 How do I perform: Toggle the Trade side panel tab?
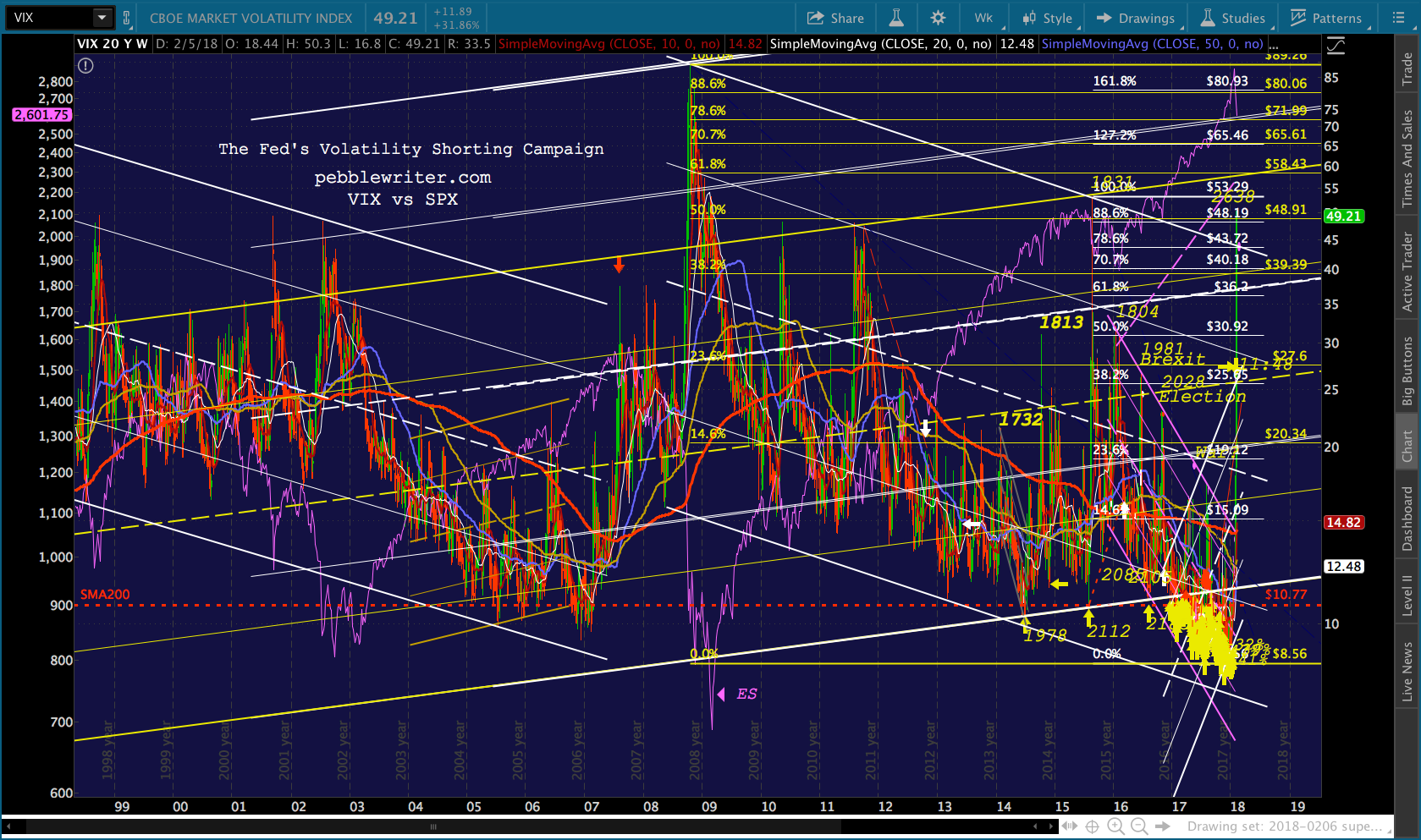click(1407, 68)
